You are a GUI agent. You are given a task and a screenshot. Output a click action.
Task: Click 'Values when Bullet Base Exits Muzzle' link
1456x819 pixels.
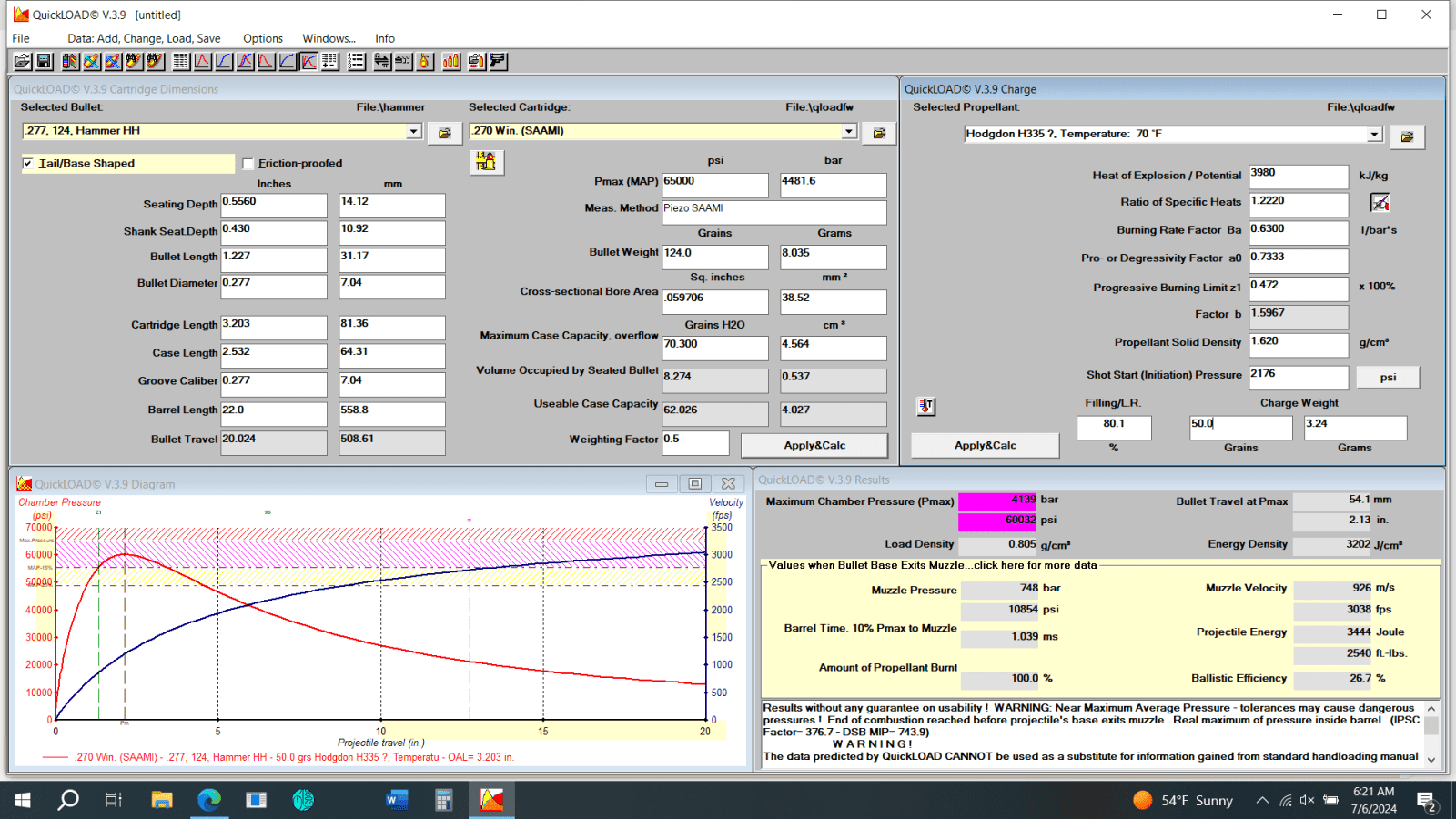(933, 565)
